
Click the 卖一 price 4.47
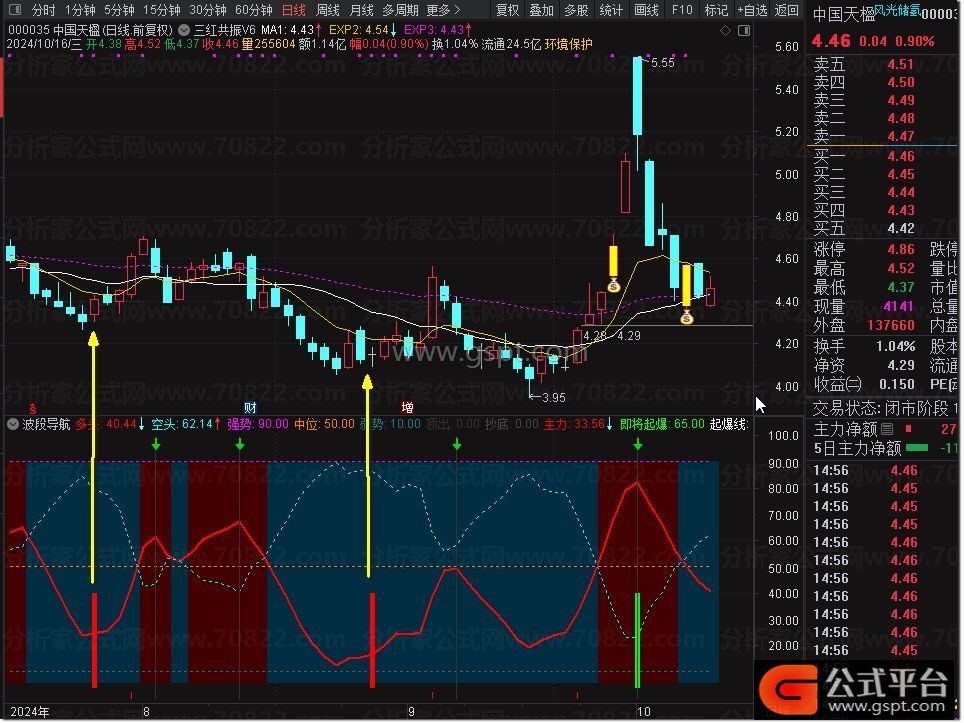click(x=901, y=136)
